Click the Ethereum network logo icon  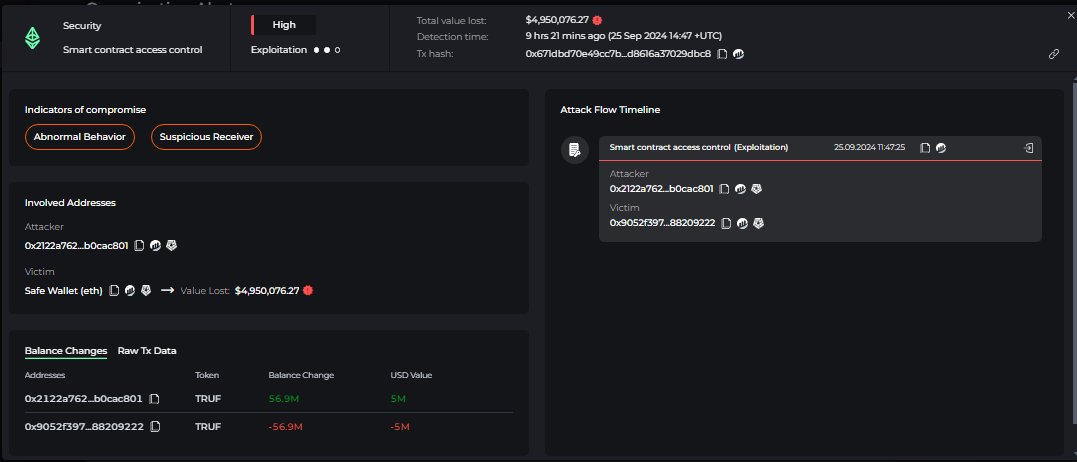[32, 38]
